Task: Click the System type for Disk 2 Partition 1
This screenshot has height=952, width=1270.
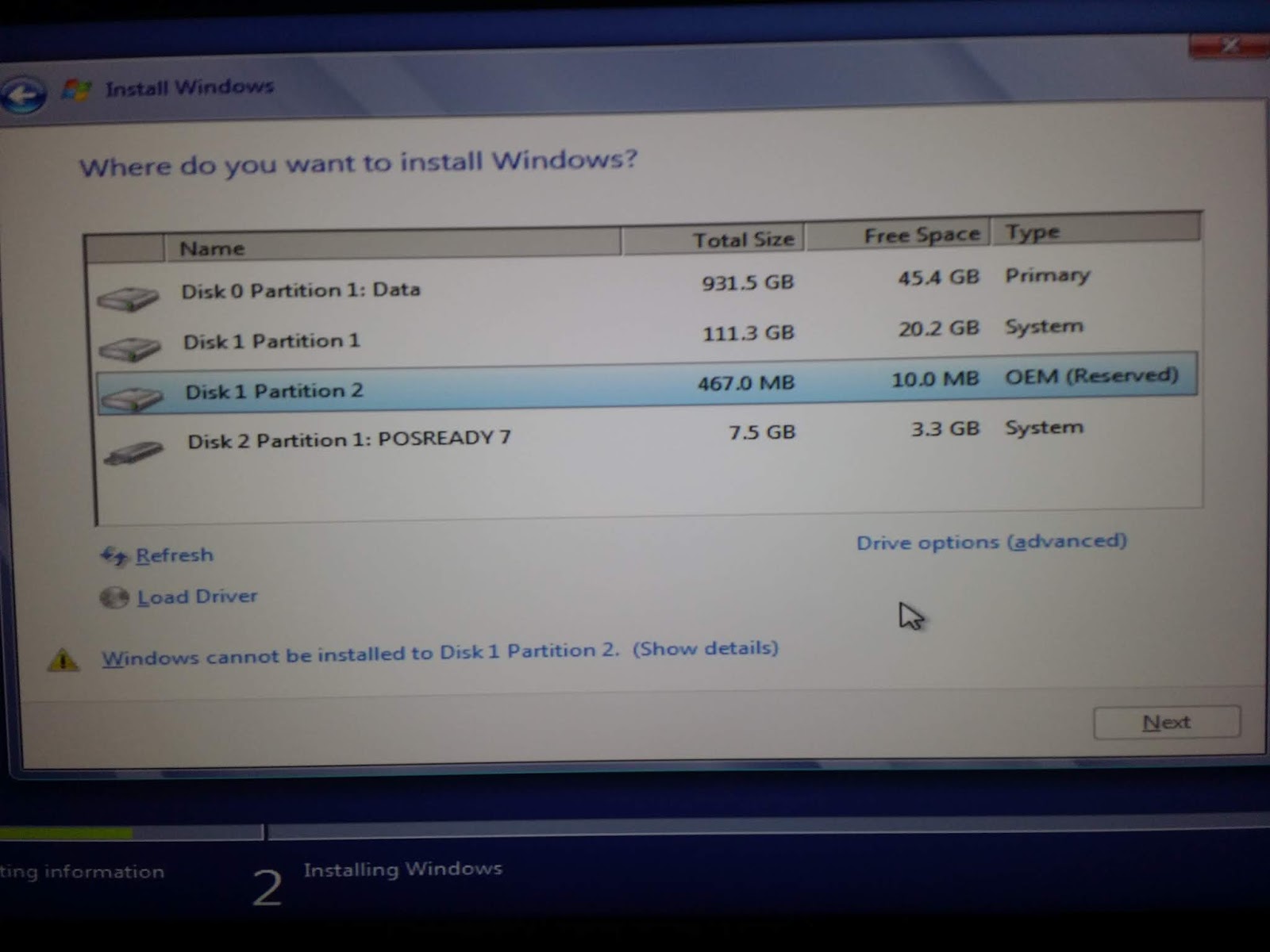Action: click(x=1044, y=428)
